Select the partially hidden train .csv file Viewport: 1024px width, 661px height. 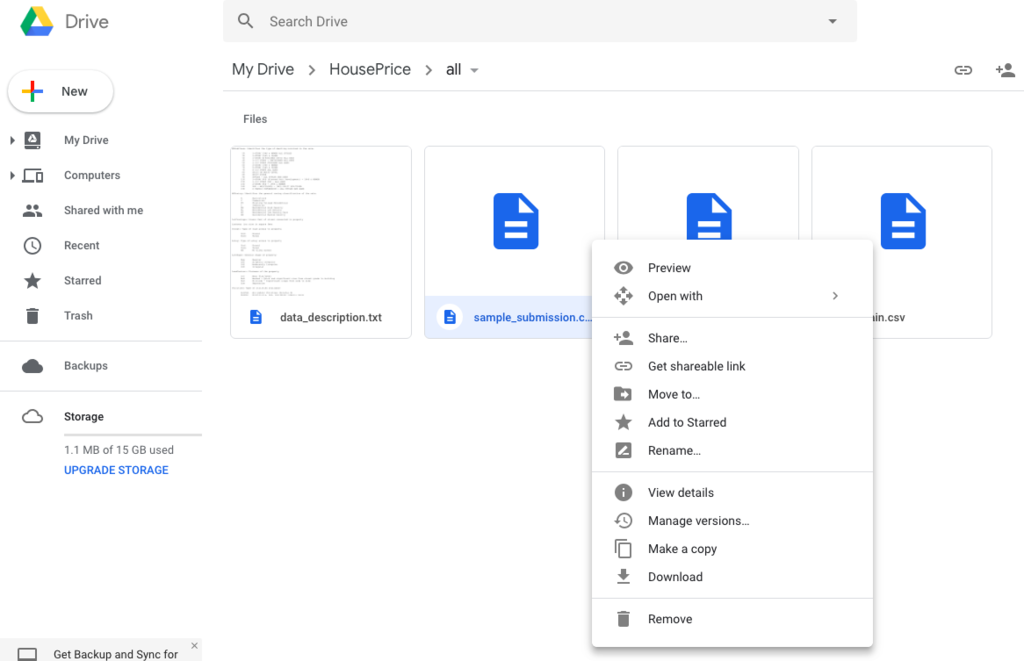coord(902,242)
